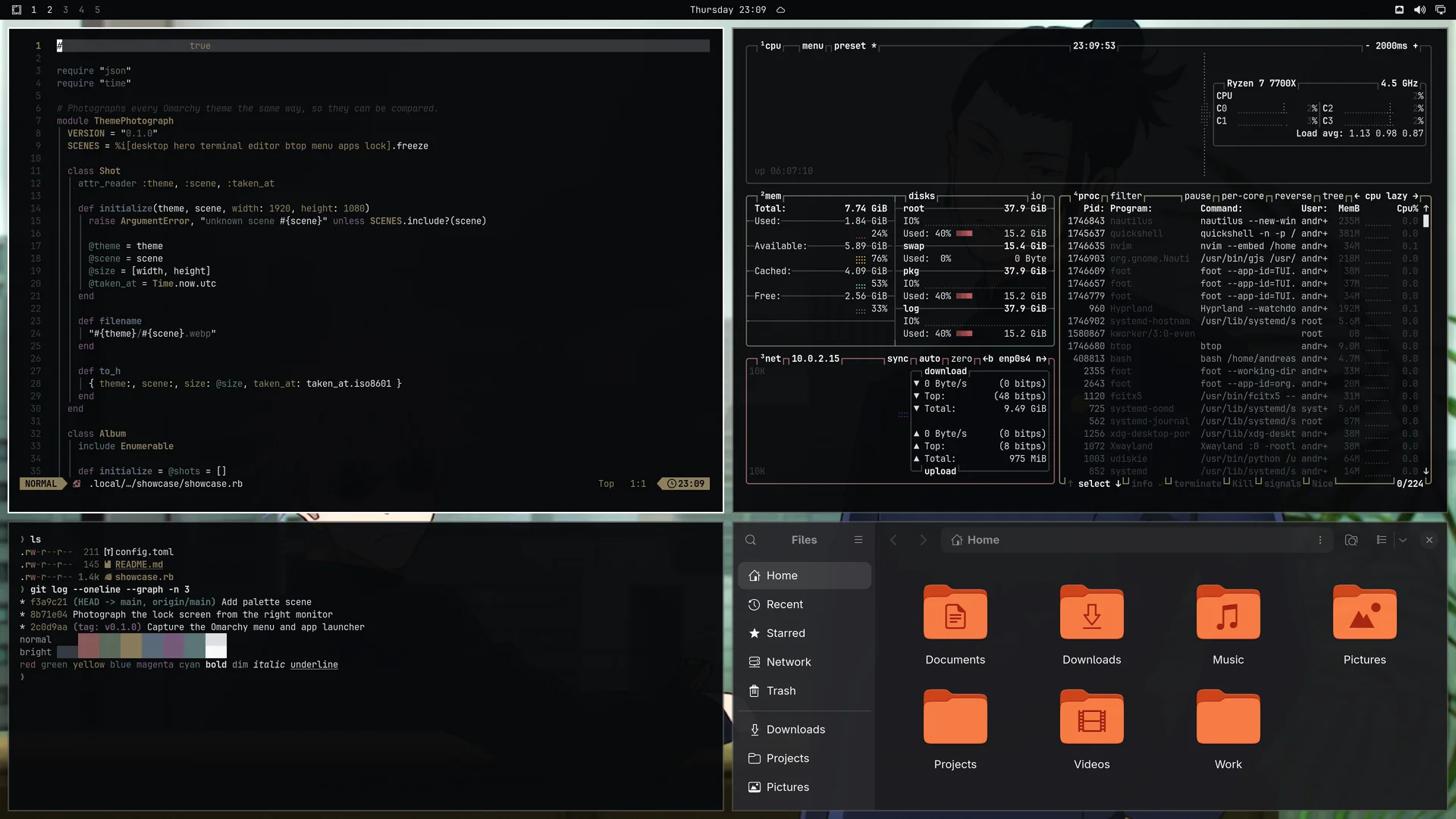The height and width of the screenshot is (819, 1456).
Task: Switch Files to list view
Action: coord(1382,540)
